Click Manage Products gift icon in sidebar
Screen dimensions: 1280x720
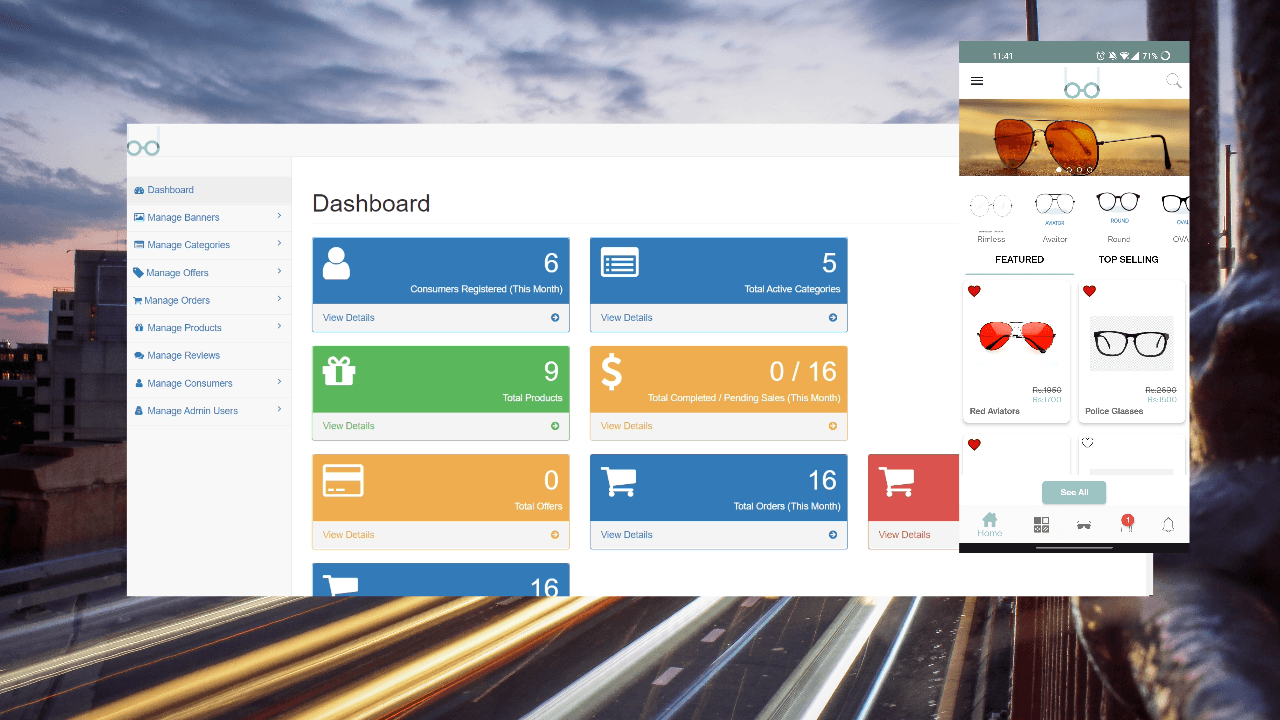[139, 328]
